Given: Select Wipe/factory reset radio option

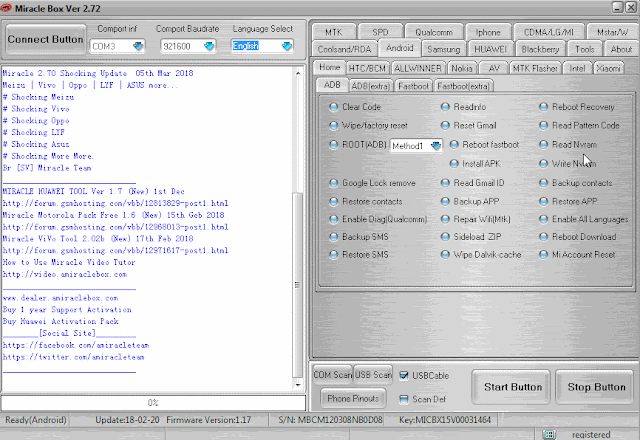Looking at the screenshot, I should click(x=333, y=125).
